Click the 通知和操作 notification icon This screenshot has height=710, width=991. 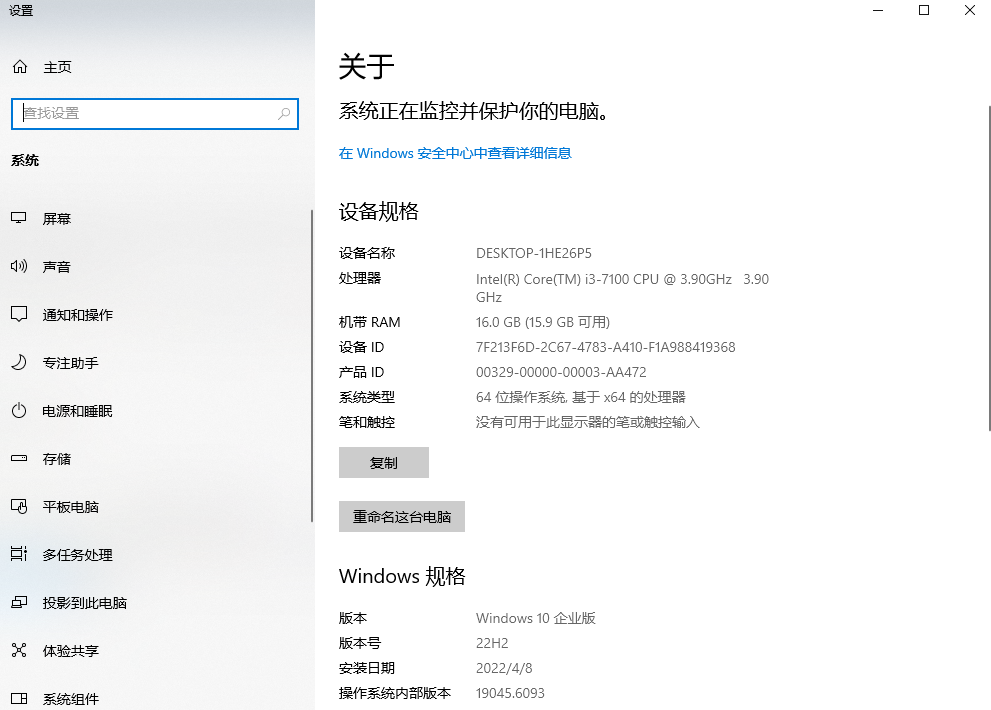click(19, 314)
